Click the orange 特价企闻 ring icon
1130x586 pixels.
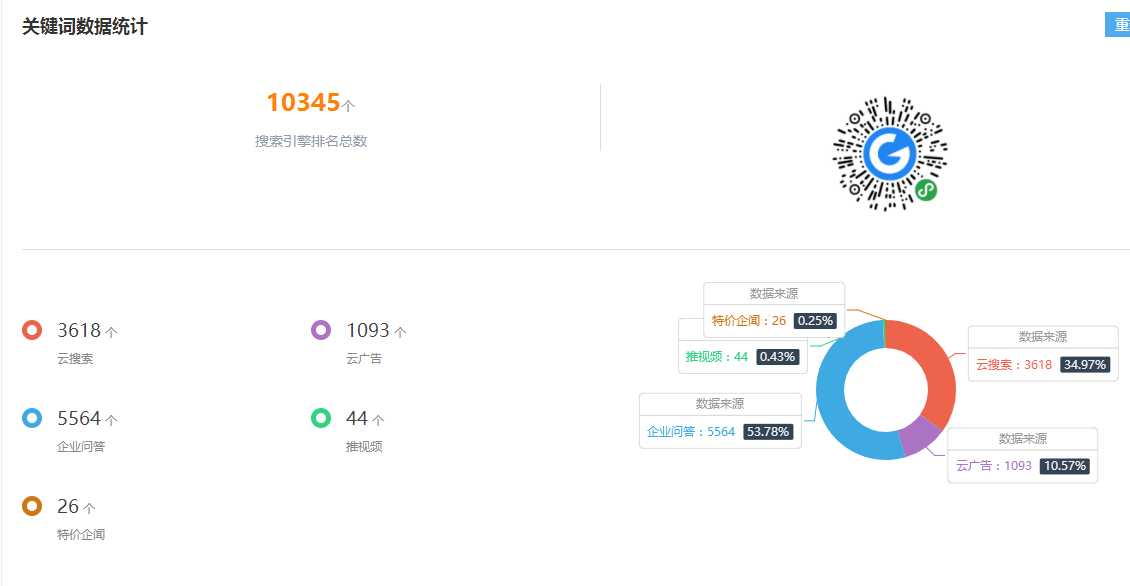tap(32, 506)
